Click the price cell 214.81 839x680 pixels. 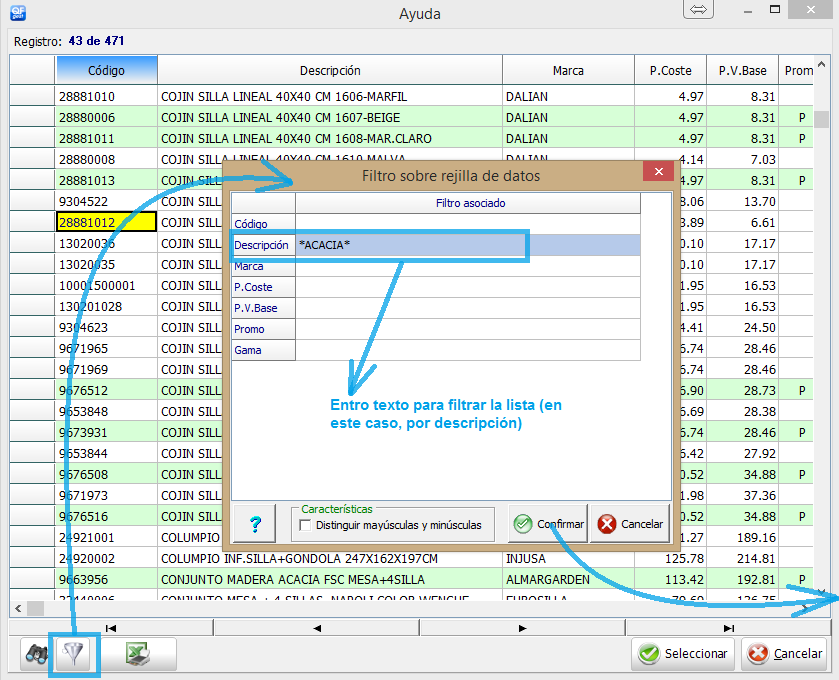pyautogui.click(x=742, y=558)
